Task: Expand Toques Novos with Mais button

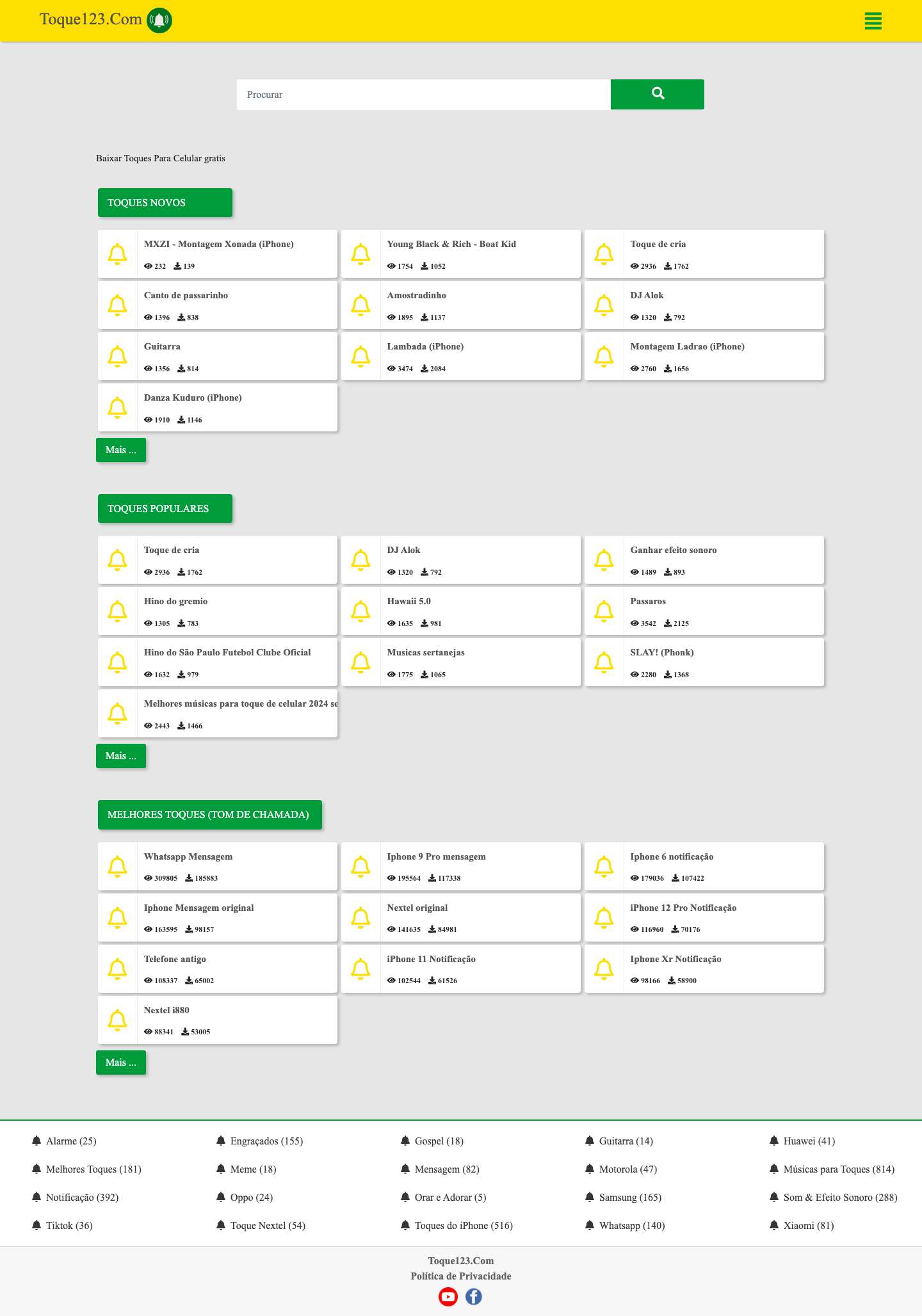Action: pyautogui.click(x=120, y=450)
